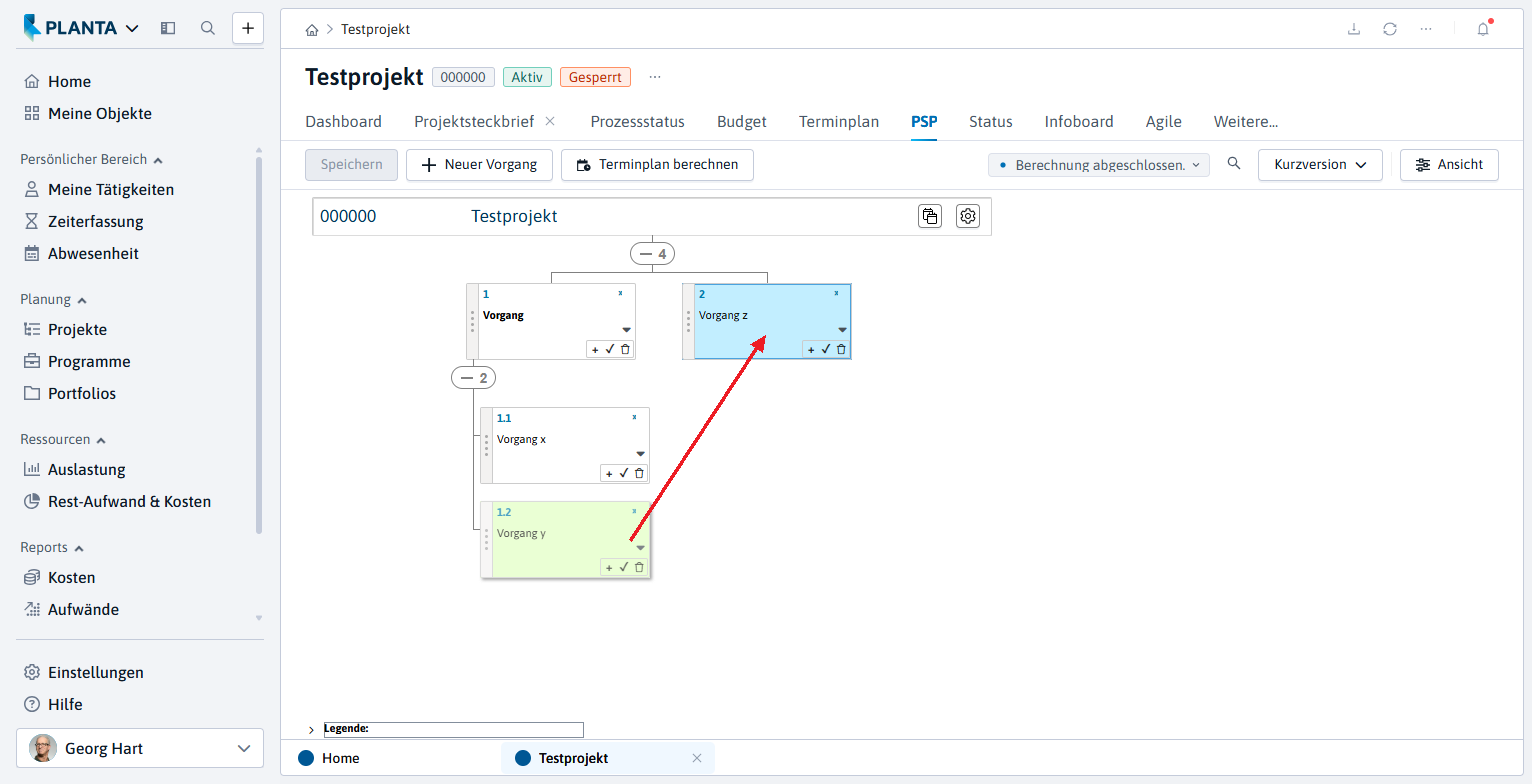Open the three-dot menu in top bar

[x=1426, y=29]
